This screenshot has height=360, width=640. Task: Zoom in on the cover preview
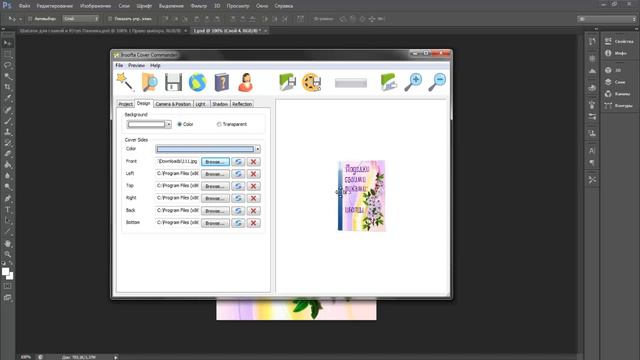[413, 82]
